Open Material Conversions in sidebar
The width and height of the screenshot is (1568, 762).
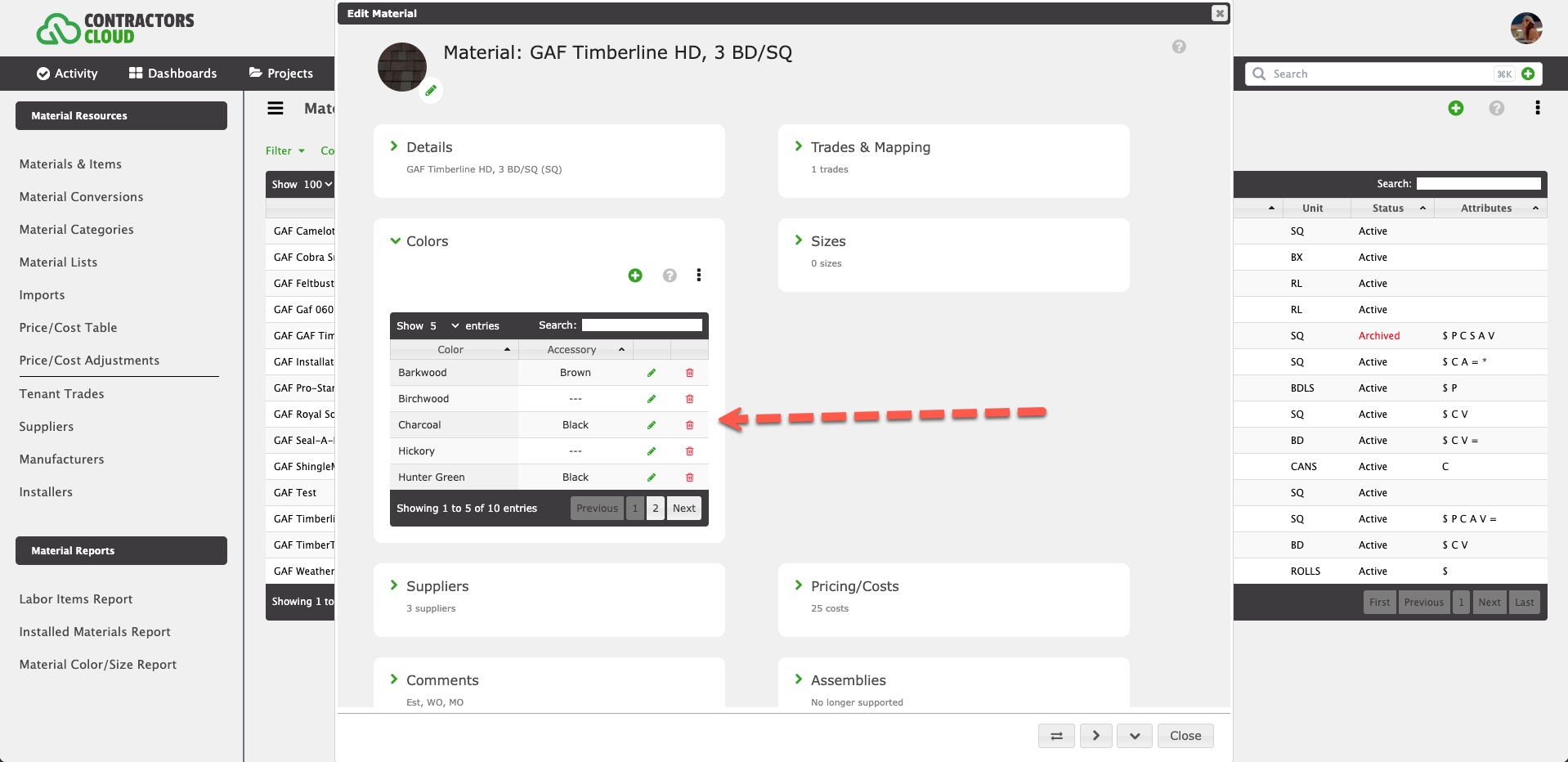coord(81,197)
